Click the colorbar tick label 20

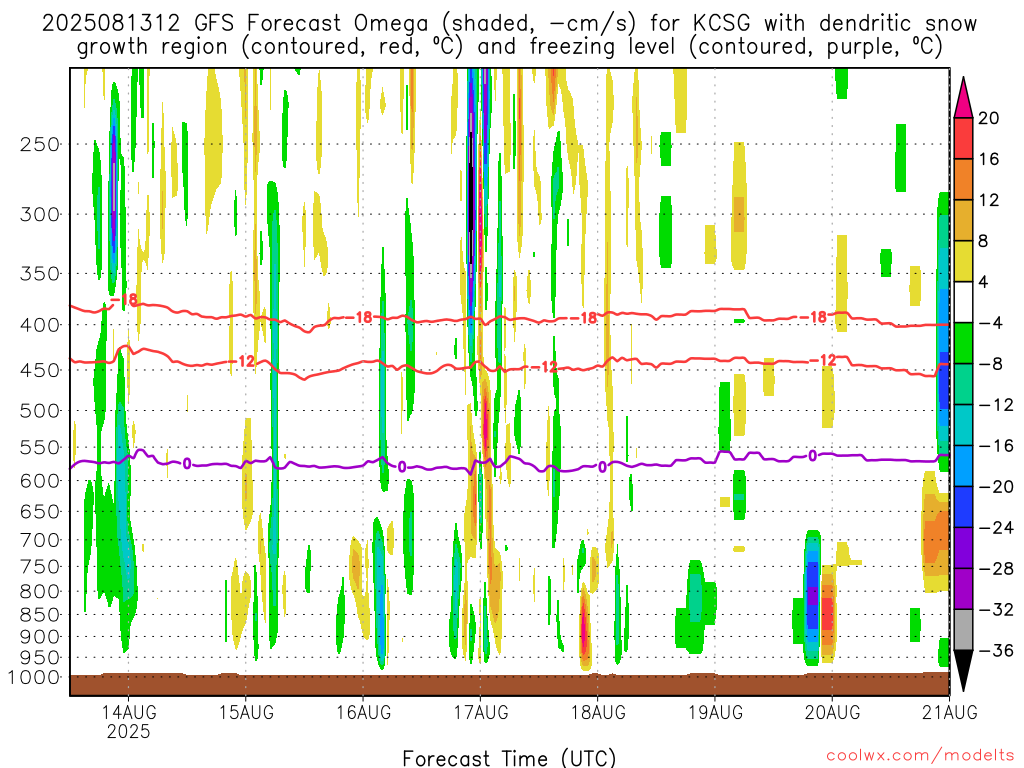click(989, 118)
